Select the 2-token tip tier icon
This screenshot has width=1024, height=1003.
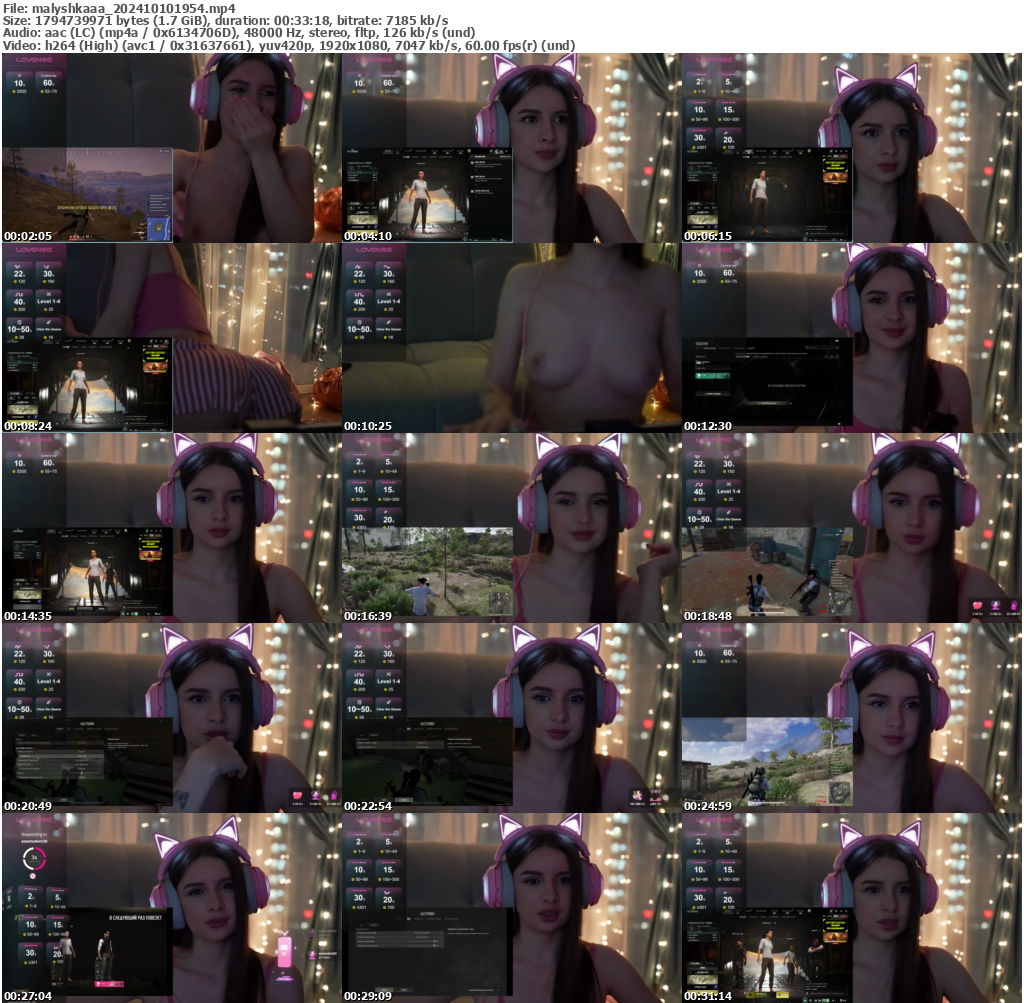(x=699, y=75)
